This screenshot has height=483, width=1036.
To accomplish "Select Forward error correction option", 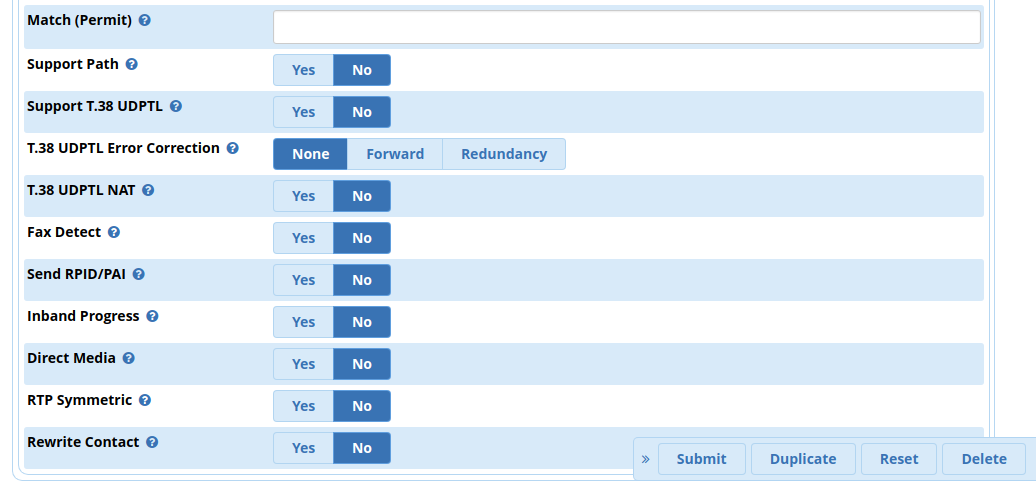I will pos(395,154).
